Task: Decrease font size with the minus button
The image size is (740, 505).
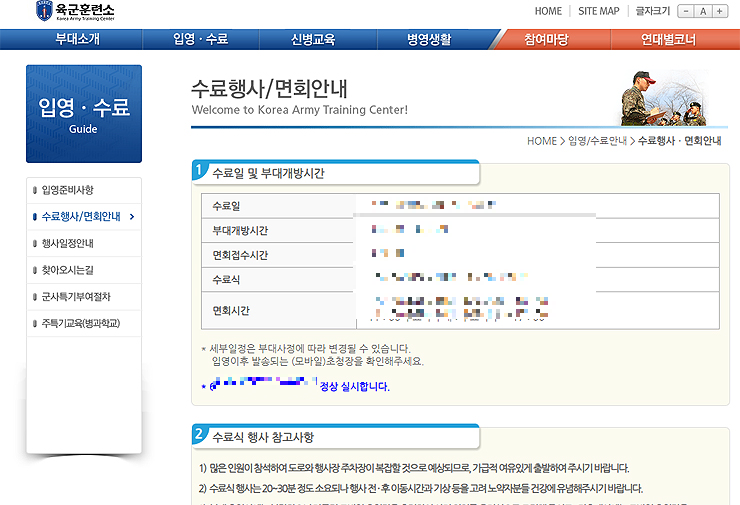Action: [x=686, y=11]
